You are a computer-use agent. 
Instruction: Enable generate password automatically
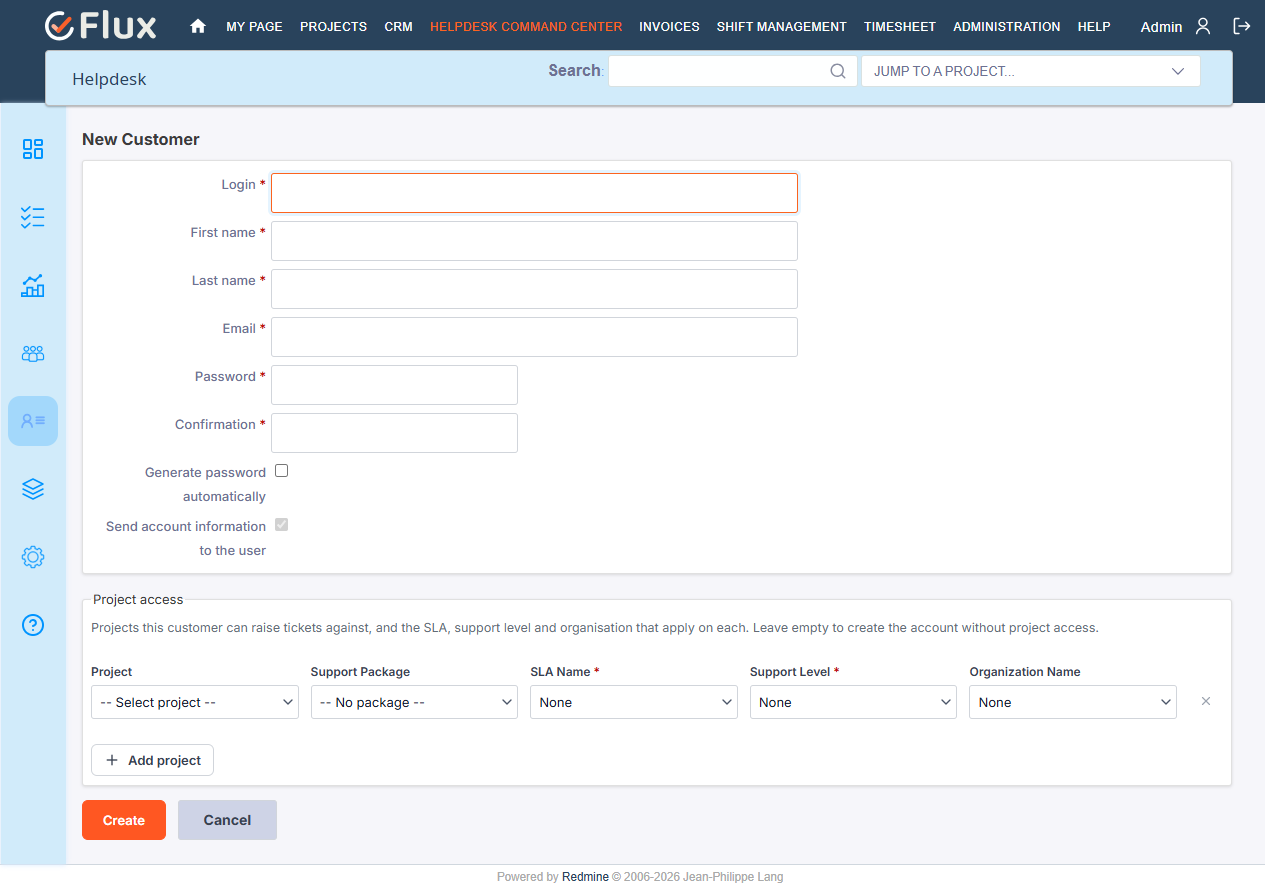tap(282, 471)
